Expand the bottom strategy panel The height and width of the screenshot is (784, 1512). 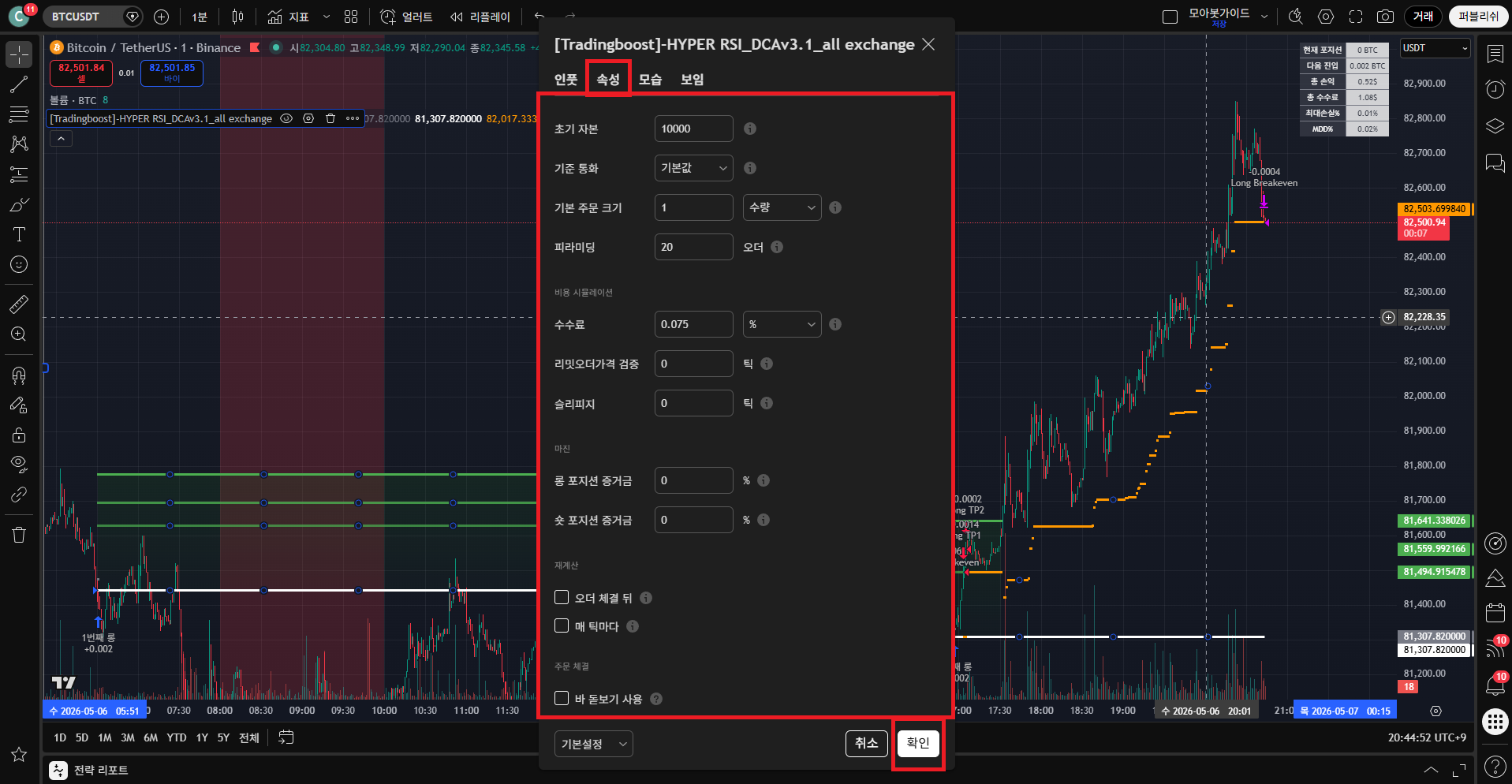[1431, 770]
